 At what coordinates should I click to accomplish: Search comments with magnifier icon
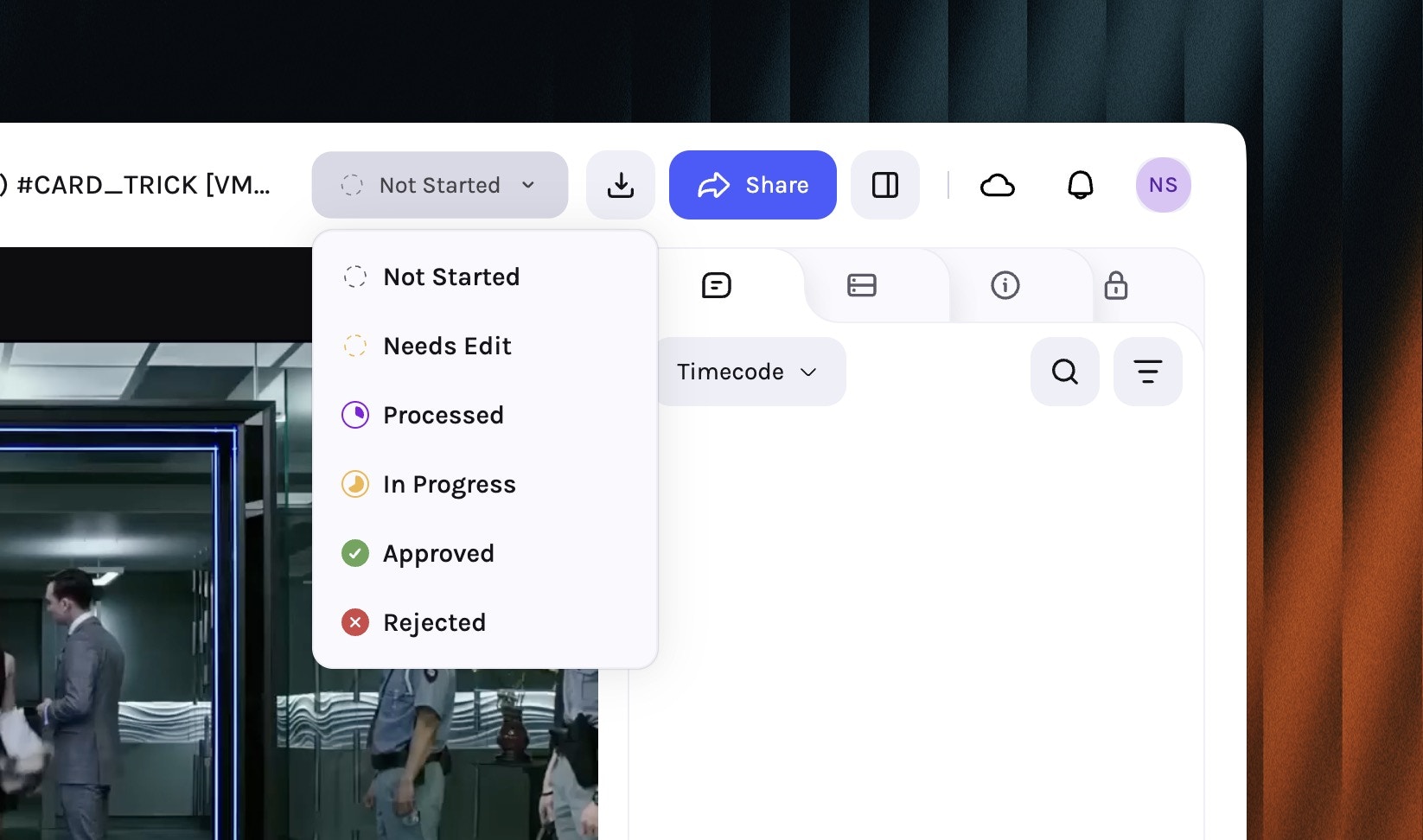pos(1065,372)
